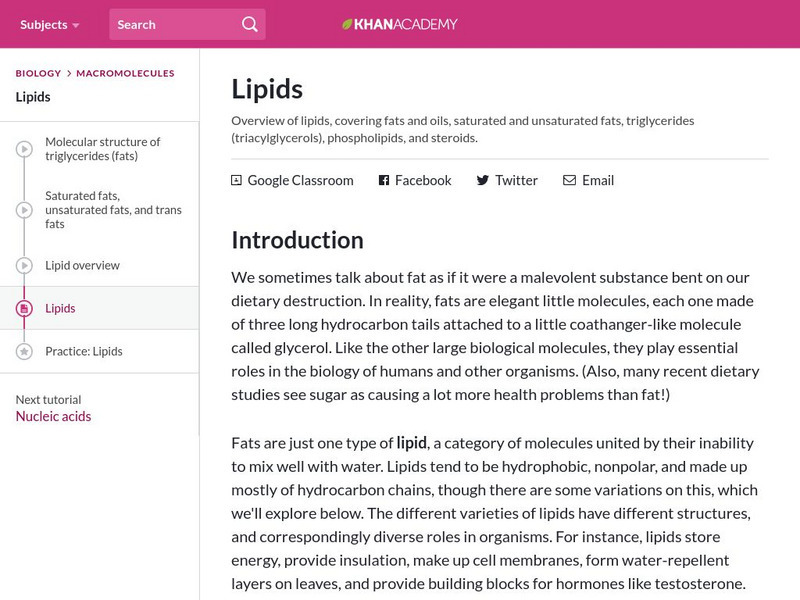This screenshot has width=800, height=600.
Task: Click the current Lipids lesson in sidebar
Action: coord(63,308)
